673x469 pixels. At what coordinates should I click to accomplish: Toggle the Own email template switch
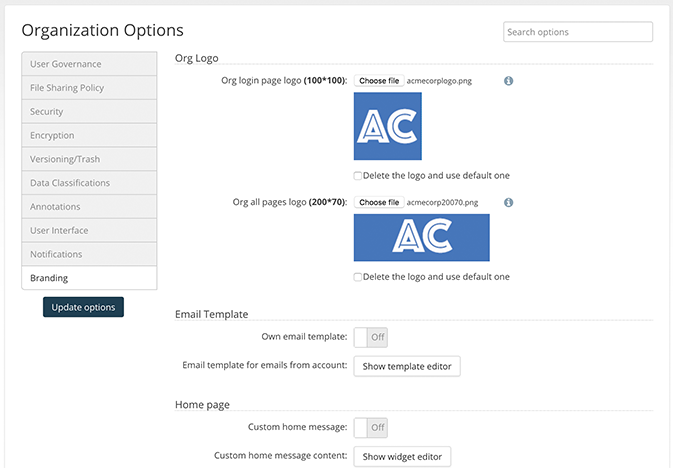pos(371,338)
